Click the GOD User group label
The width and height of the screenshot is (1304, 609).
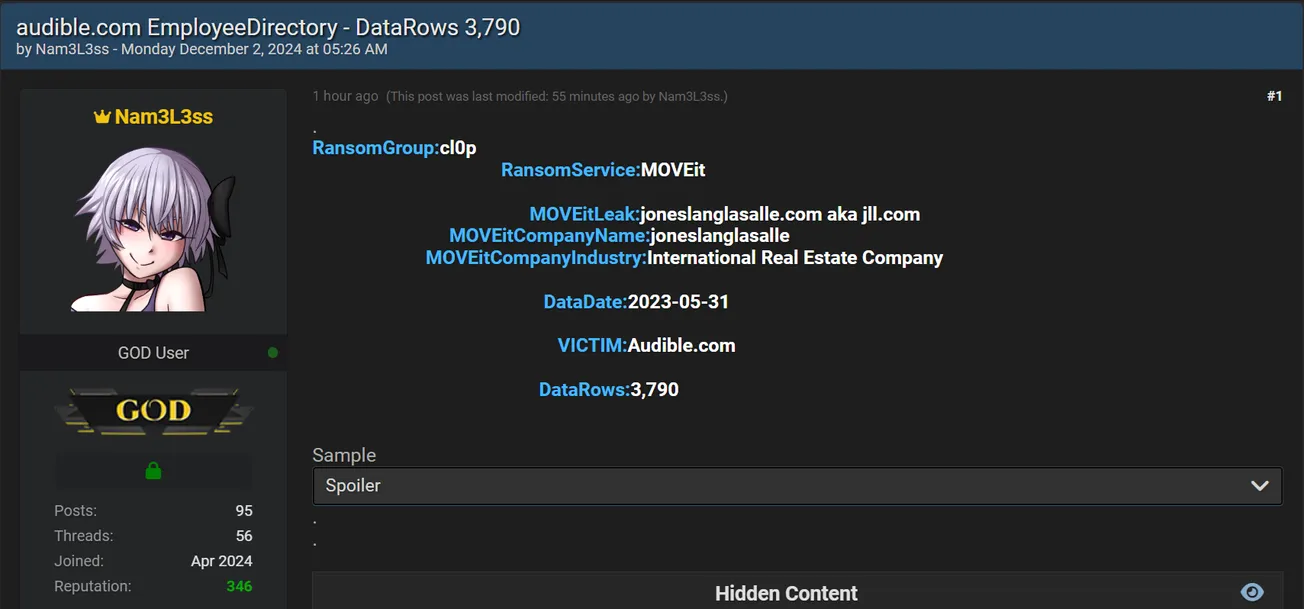pyautogui.click(x=152, y=352)
